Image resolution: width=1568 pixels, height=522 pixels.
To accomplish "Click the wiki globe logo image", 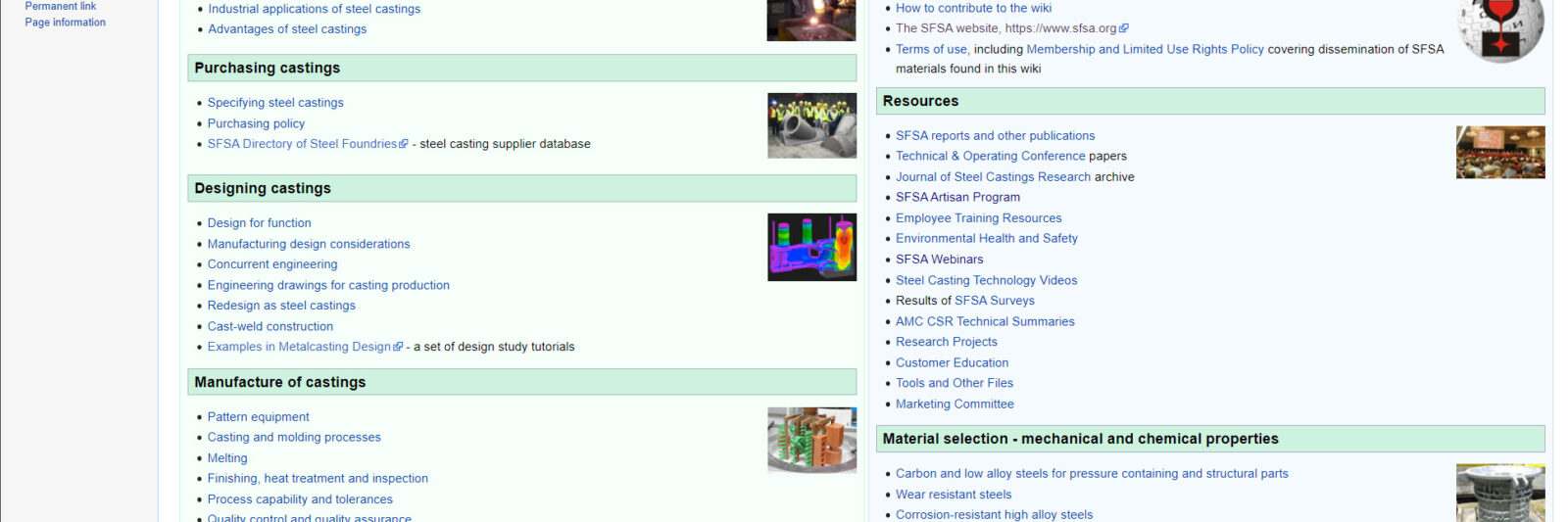I will (x=1499, y=29).
